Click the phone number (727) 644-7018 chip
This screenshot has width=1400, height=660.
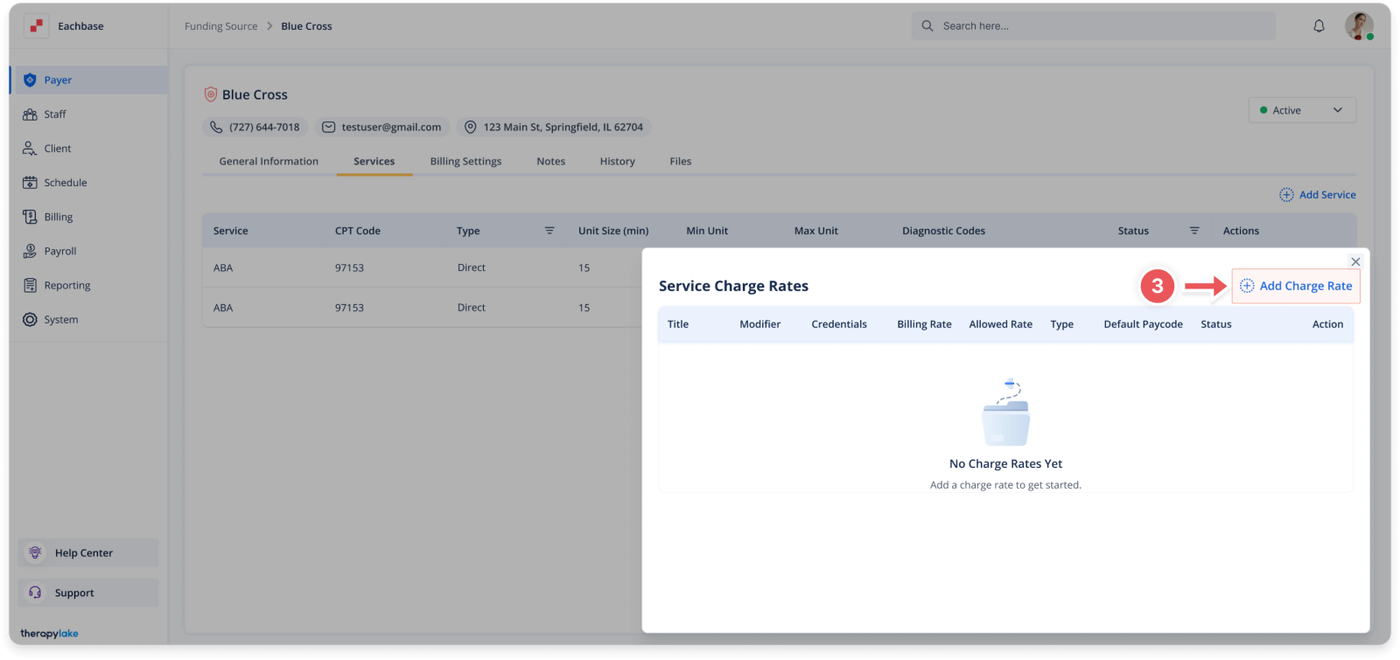[x=255, y=127]
